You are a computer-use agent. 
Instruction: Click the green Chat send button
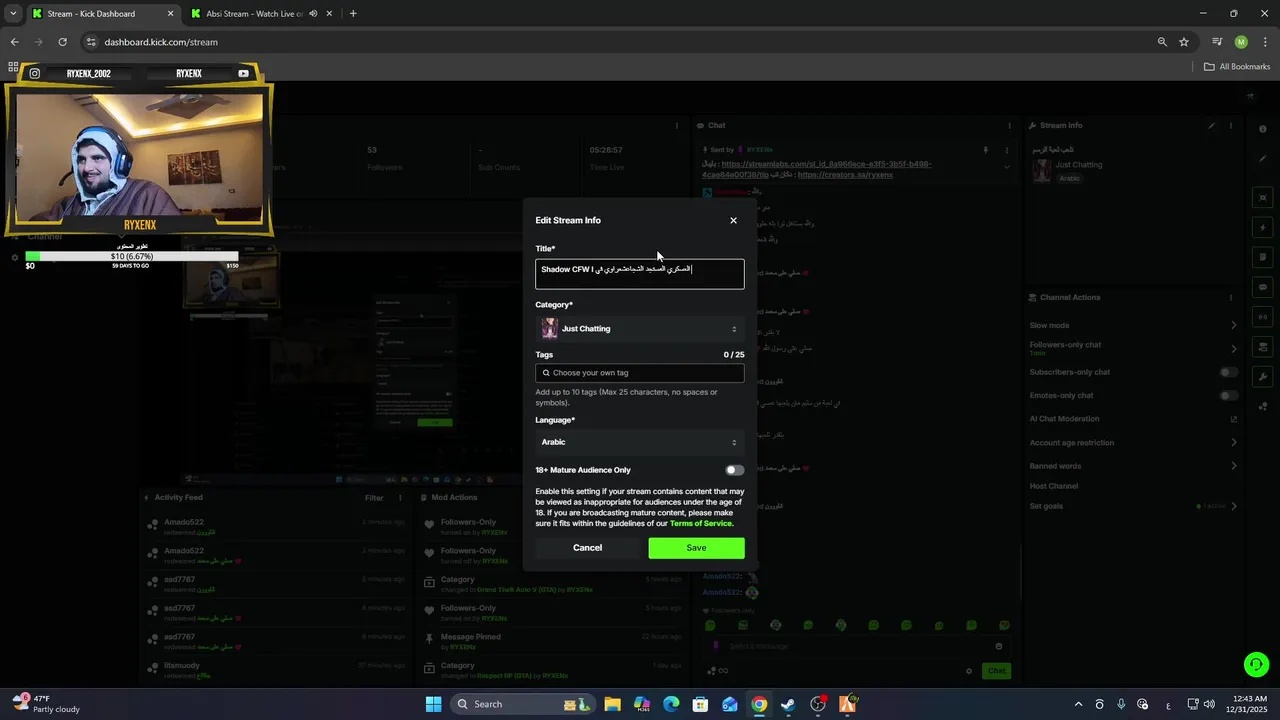(x=996, y=671)
